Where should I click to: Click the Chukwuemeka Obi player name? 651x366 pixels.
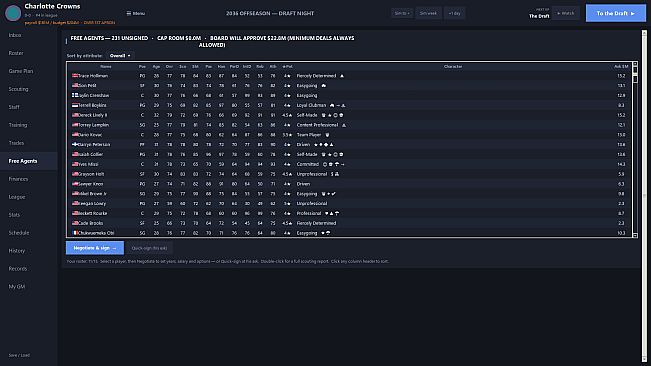[96, 233]
